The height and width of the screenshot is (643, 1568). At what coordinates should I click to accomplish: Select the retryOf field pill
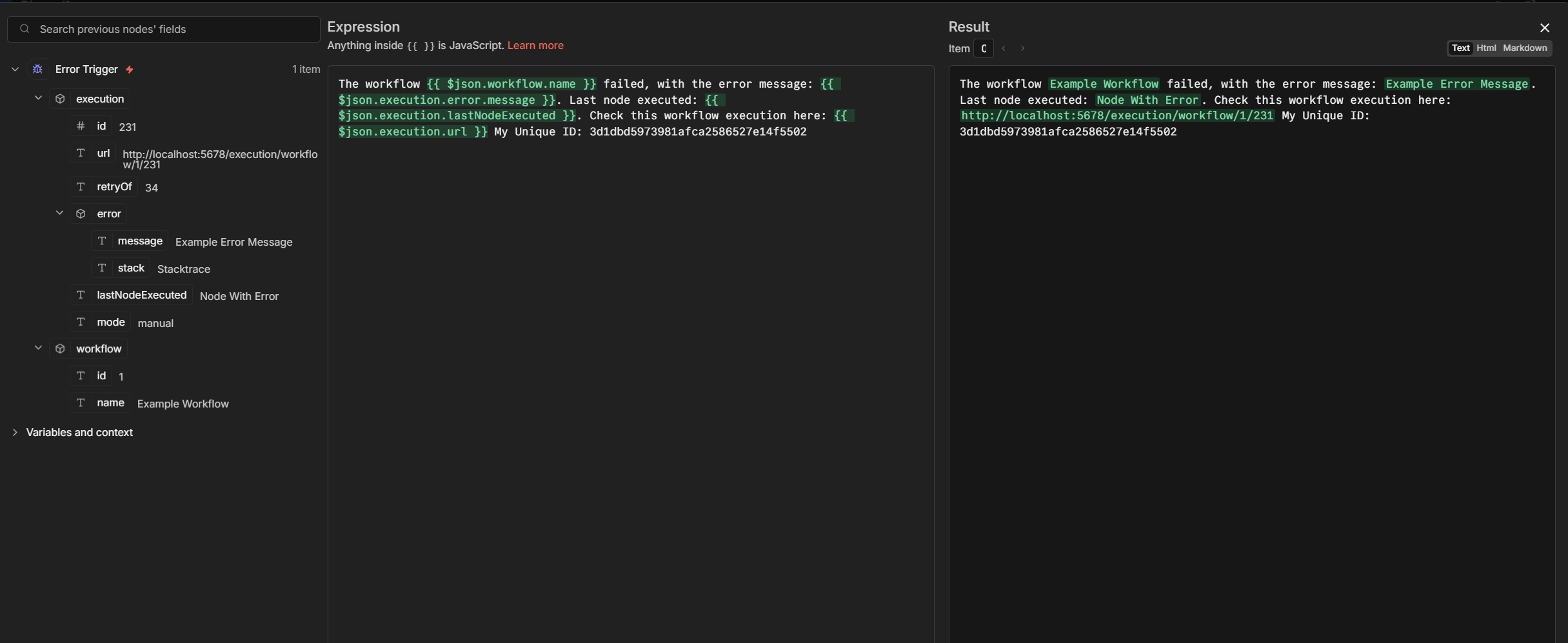coord(114,186)
